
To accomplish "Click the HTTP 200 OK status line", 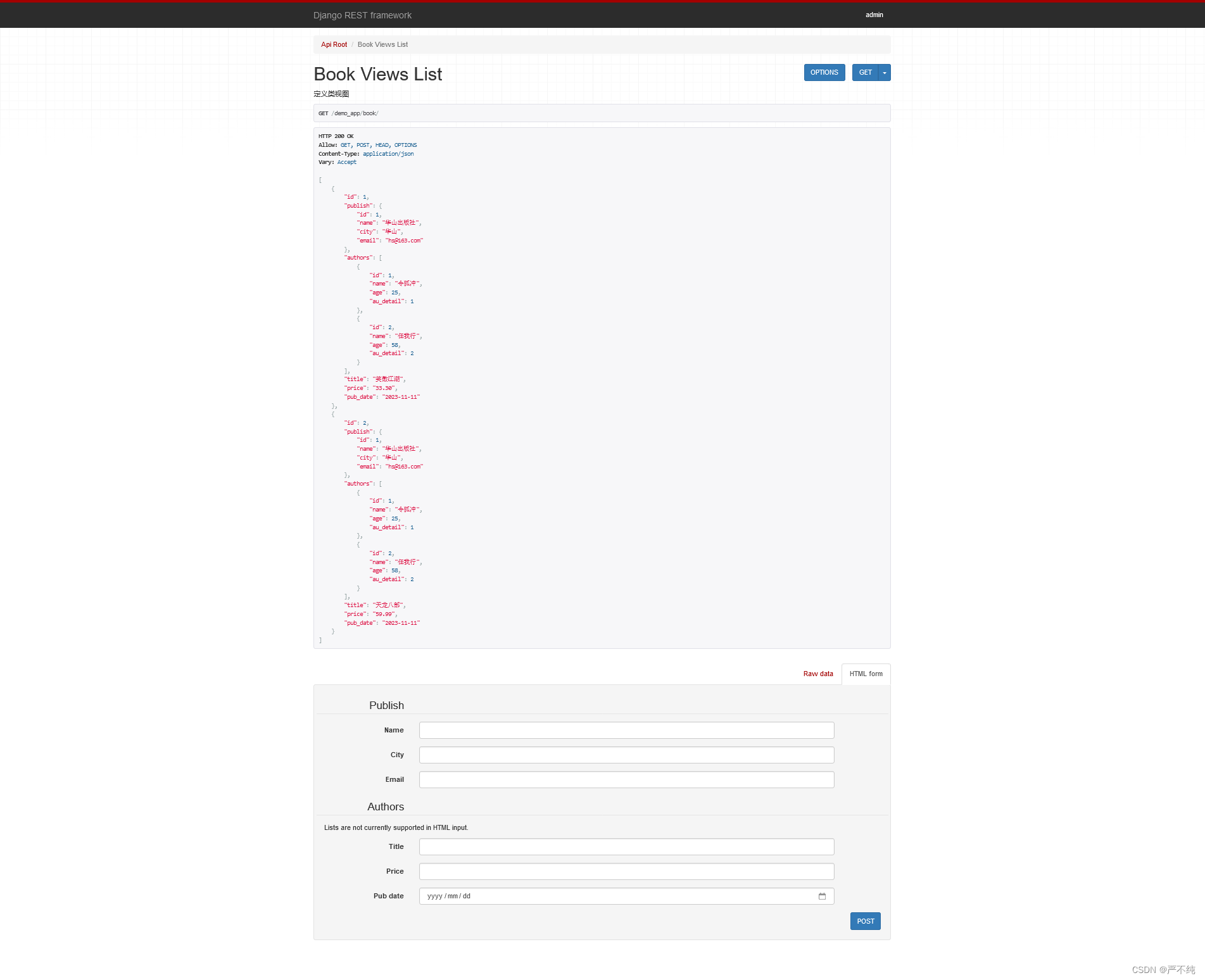I will [336, 136].
